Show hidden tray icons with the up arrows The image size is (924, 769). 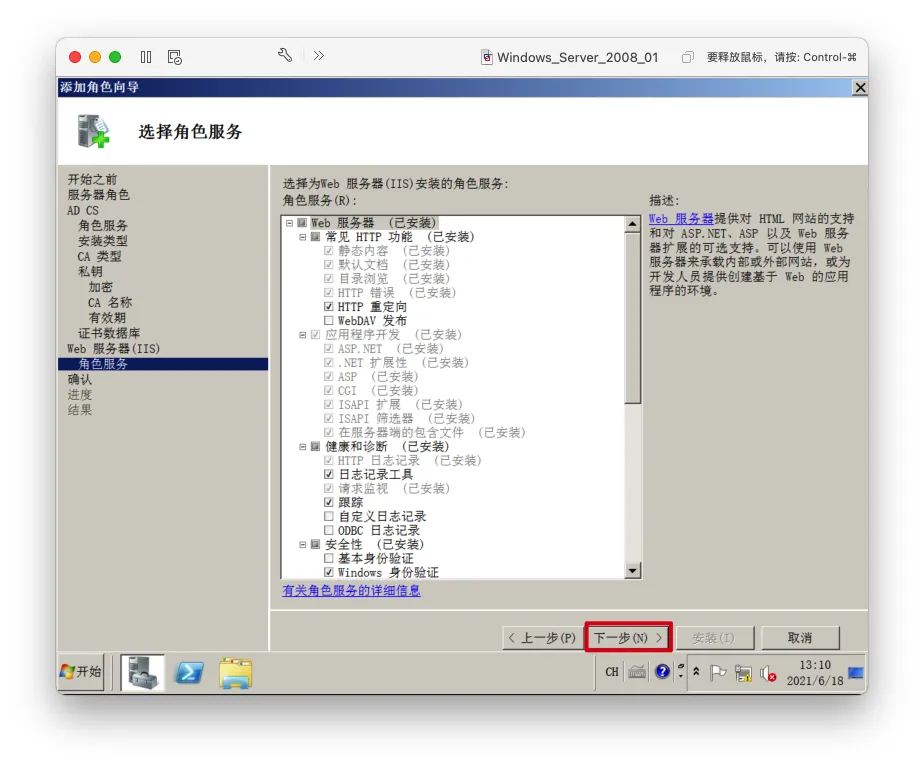[696, 671]
